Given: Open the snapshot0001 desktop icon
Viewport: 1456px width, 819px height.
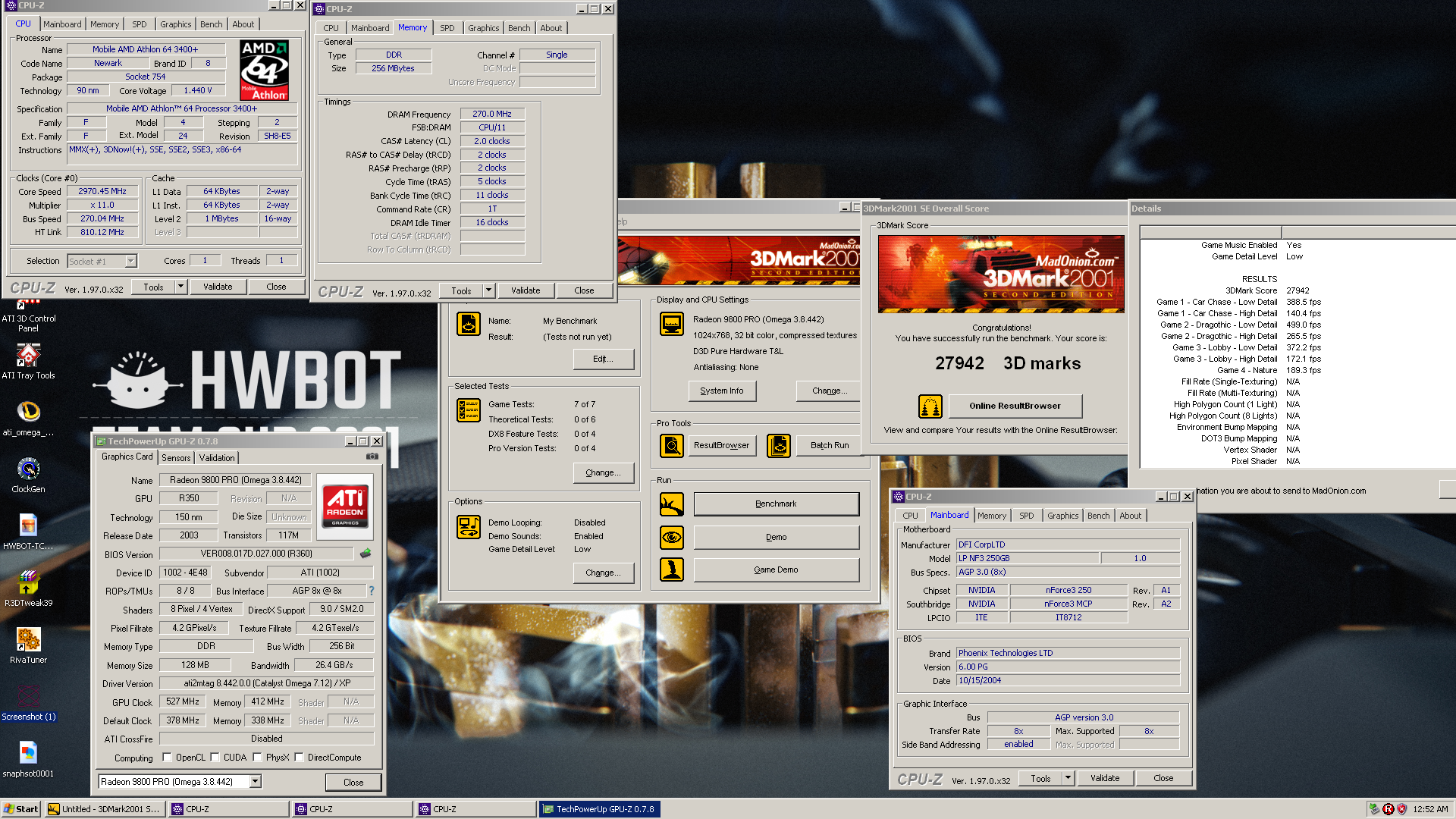Looking at the screenshot, I should click(x=28, y=760).
